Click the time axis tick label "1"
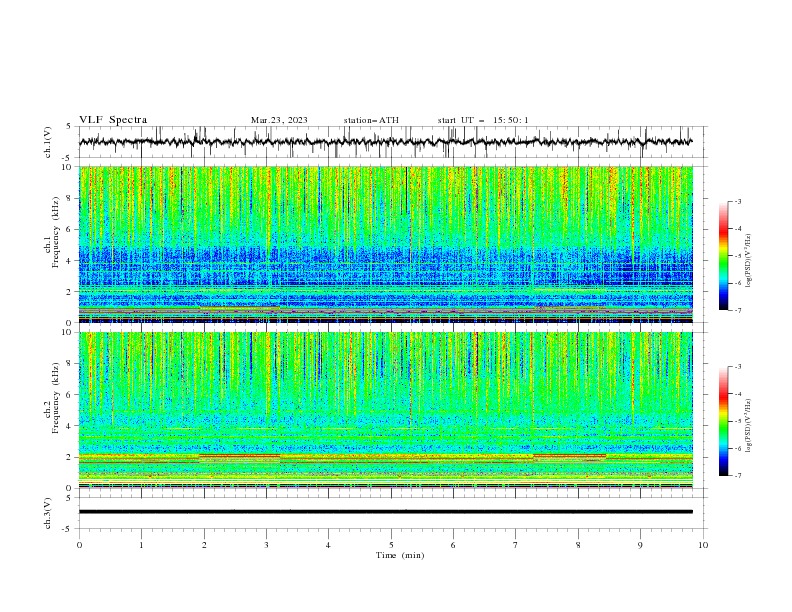The height and width of the screenshot is (612, 792). 141,545
